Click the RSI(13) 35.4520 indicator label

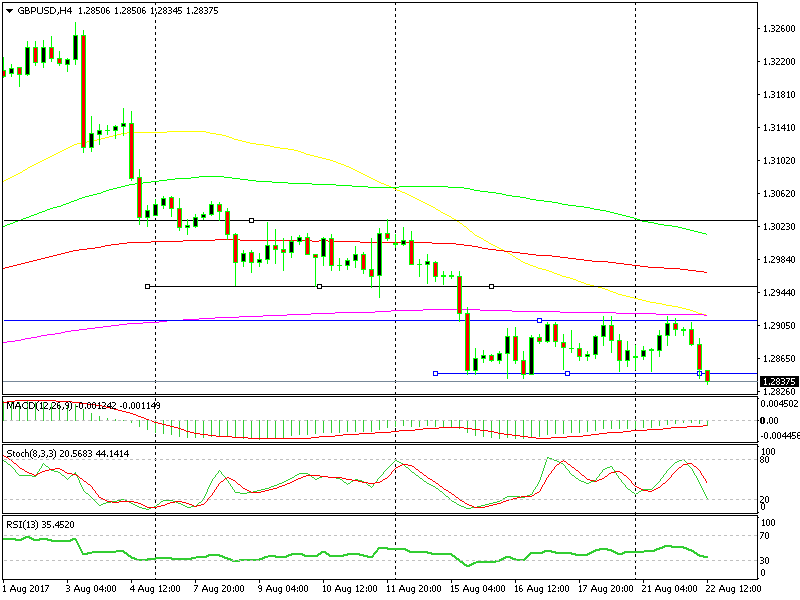click(40, 524)
